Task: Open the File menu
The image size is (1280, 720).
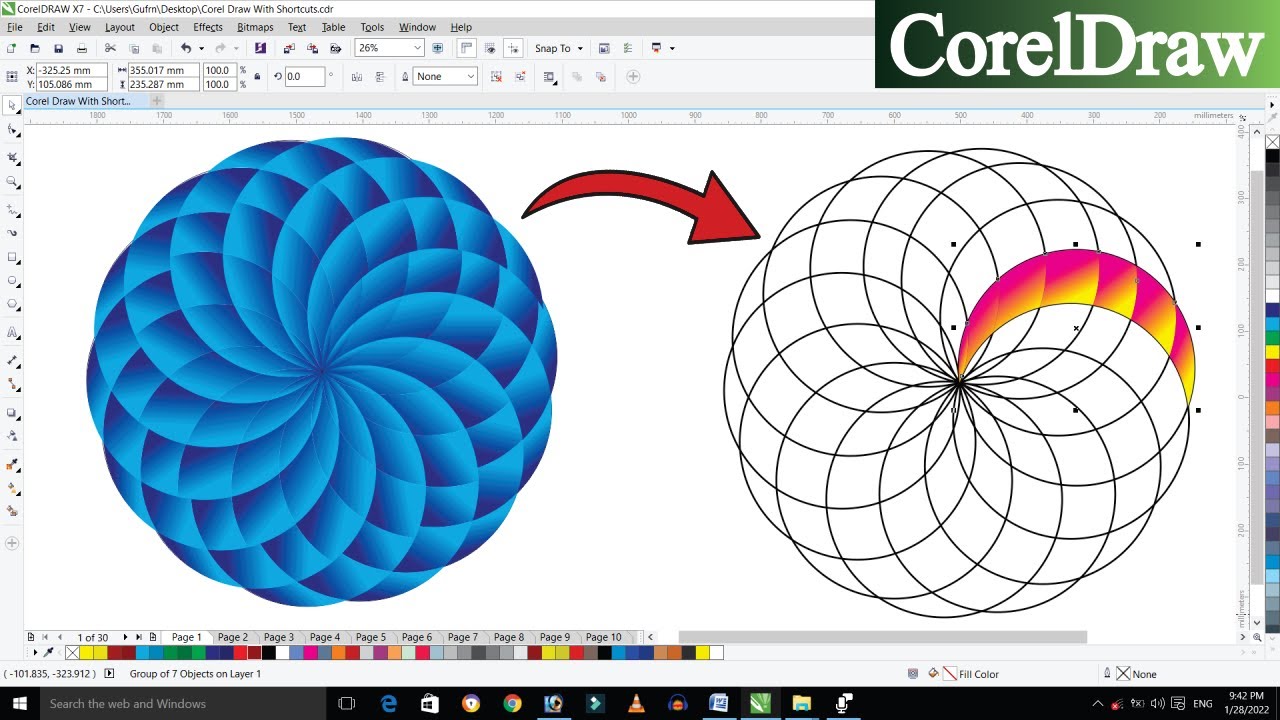Action: pyautogui.click(x=14, y=27)
